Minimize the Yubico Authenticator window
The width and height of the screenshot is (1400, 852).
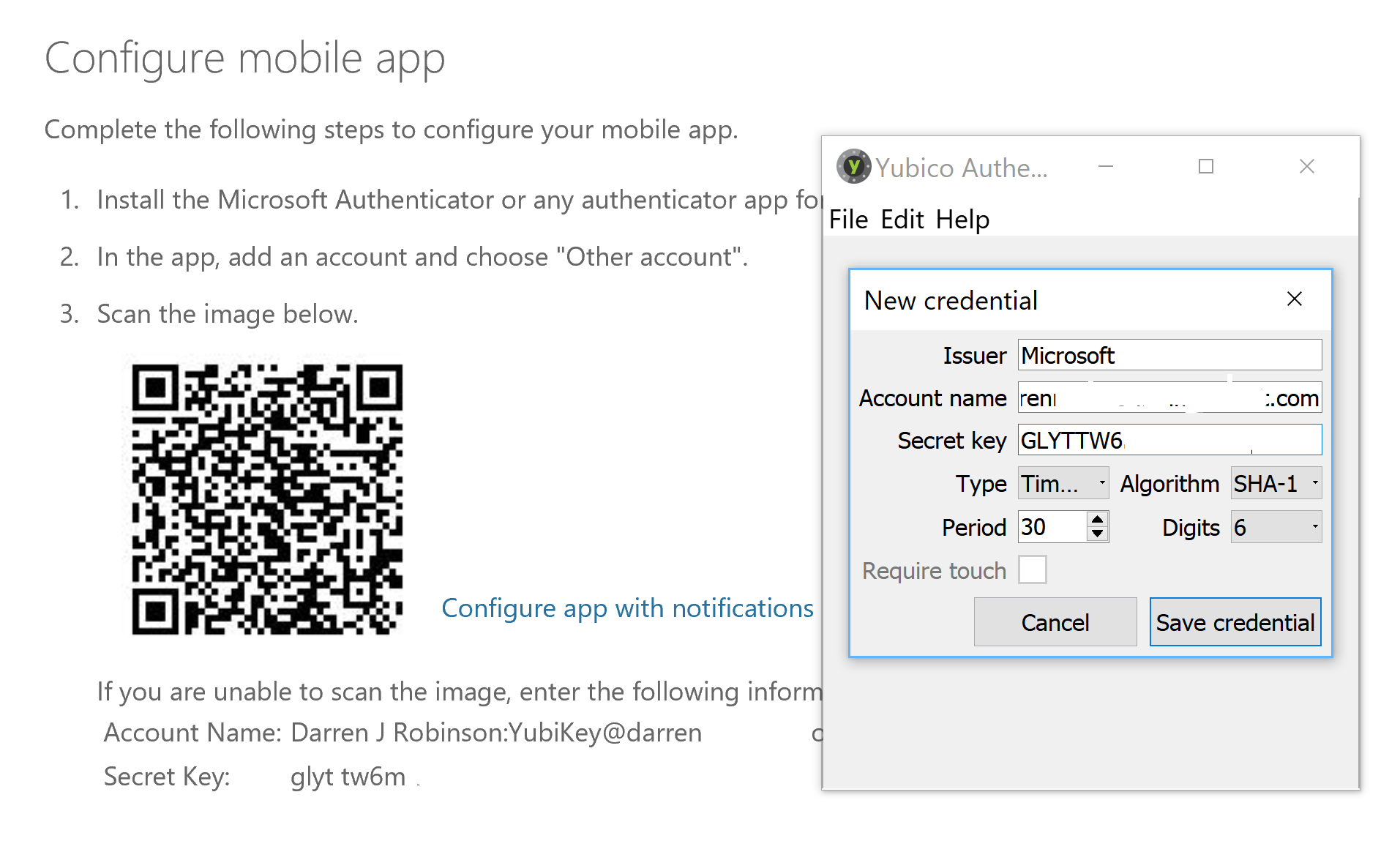1105,167
